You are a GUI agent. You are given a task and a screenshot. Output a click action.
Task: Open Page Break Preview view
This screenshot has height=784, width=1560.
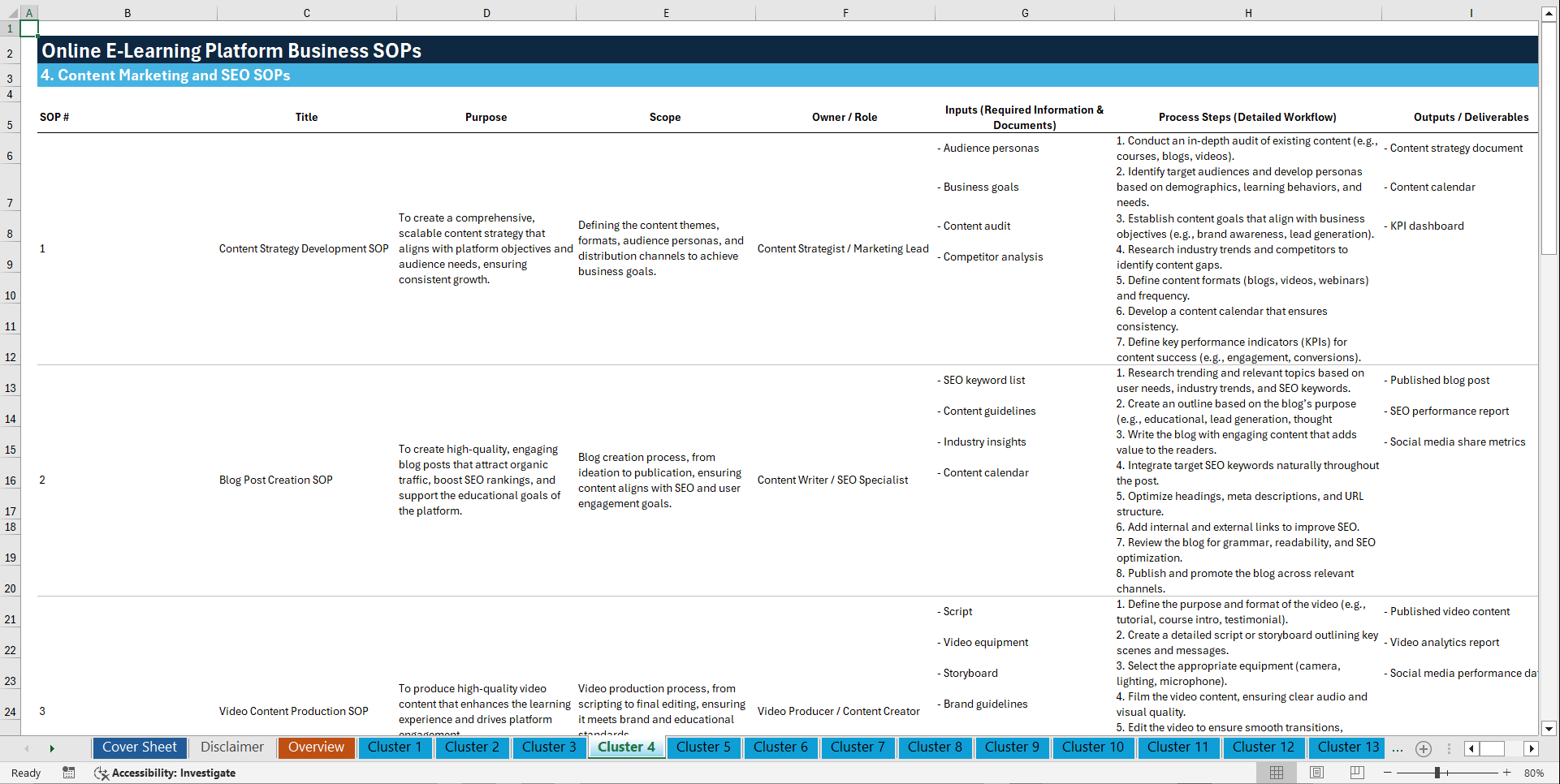tap(1356, 773)
